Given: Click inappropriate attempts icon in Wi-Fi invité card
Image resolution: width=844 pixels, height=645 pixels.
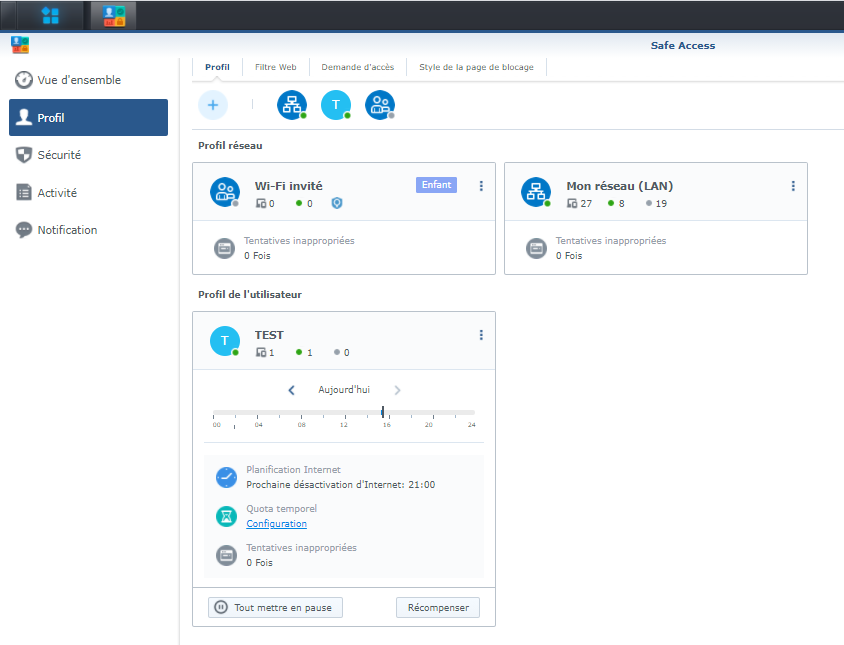Looking at the screenshot, I should [224, 248].
